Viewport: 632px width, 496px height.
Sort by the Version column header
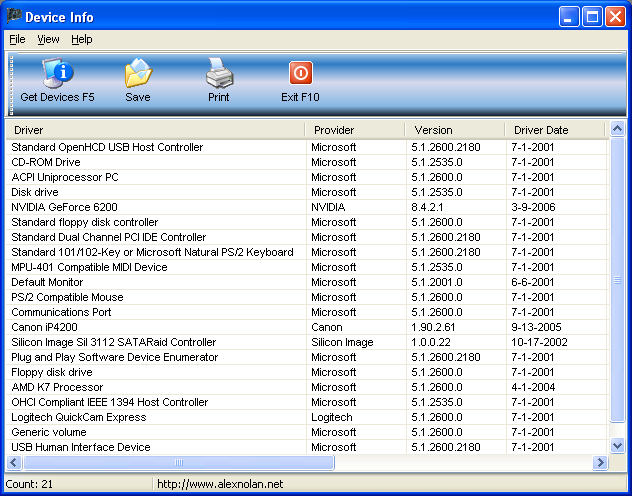(x=455, y=130)
